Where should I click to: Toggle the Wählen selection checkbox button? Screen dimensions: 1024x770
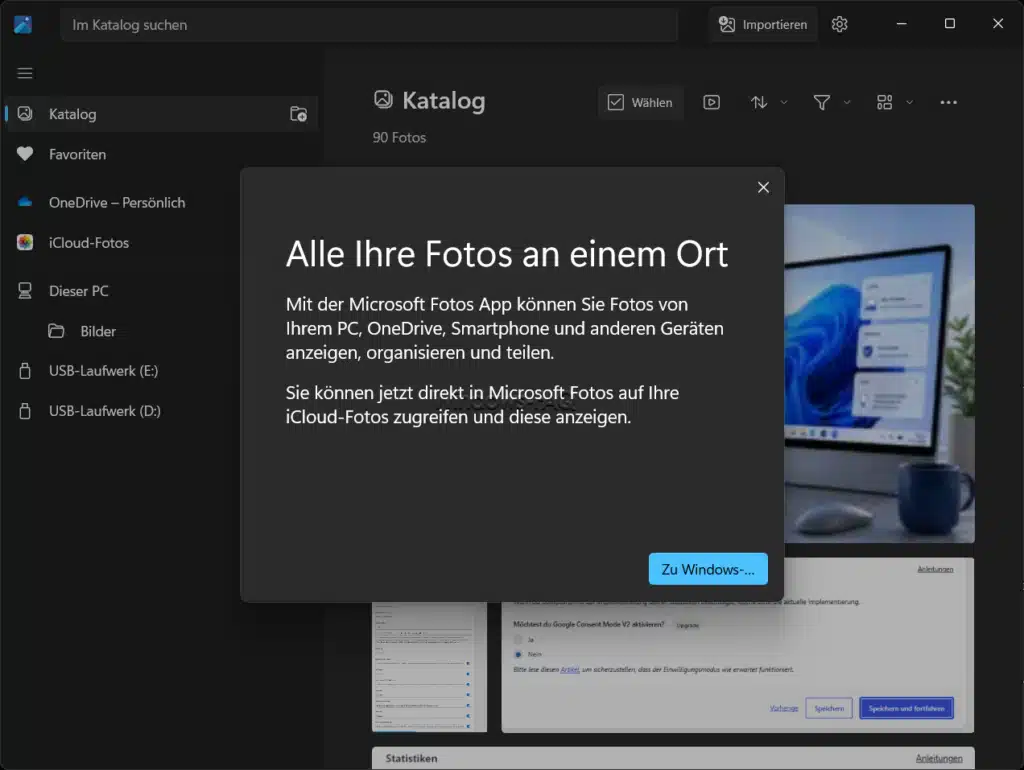[640, 103]
